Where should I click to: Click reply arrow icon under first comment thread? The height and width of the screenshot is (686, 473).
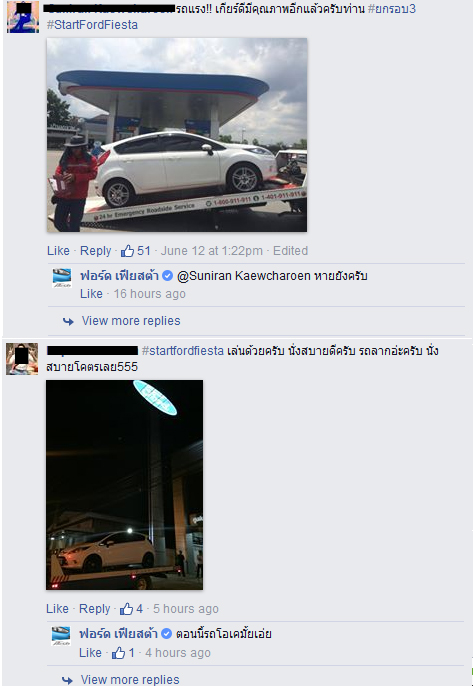(x=68, y=322)
